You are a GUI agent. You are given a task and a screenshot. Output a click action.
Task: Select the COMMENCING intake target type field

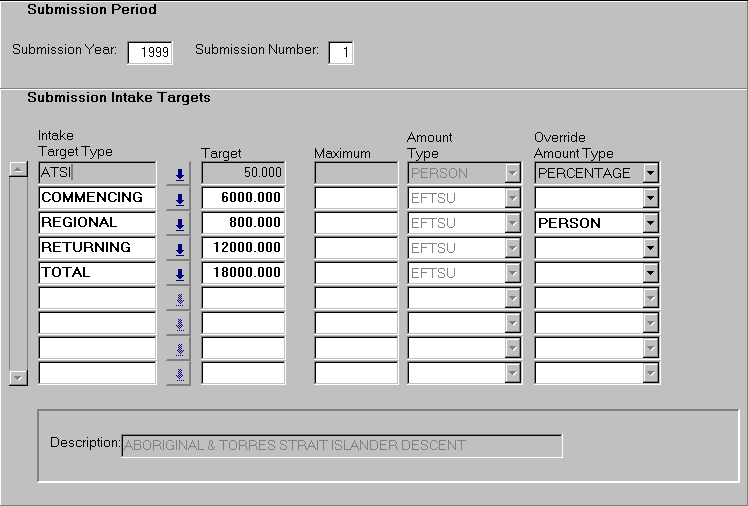pos(97,198)
